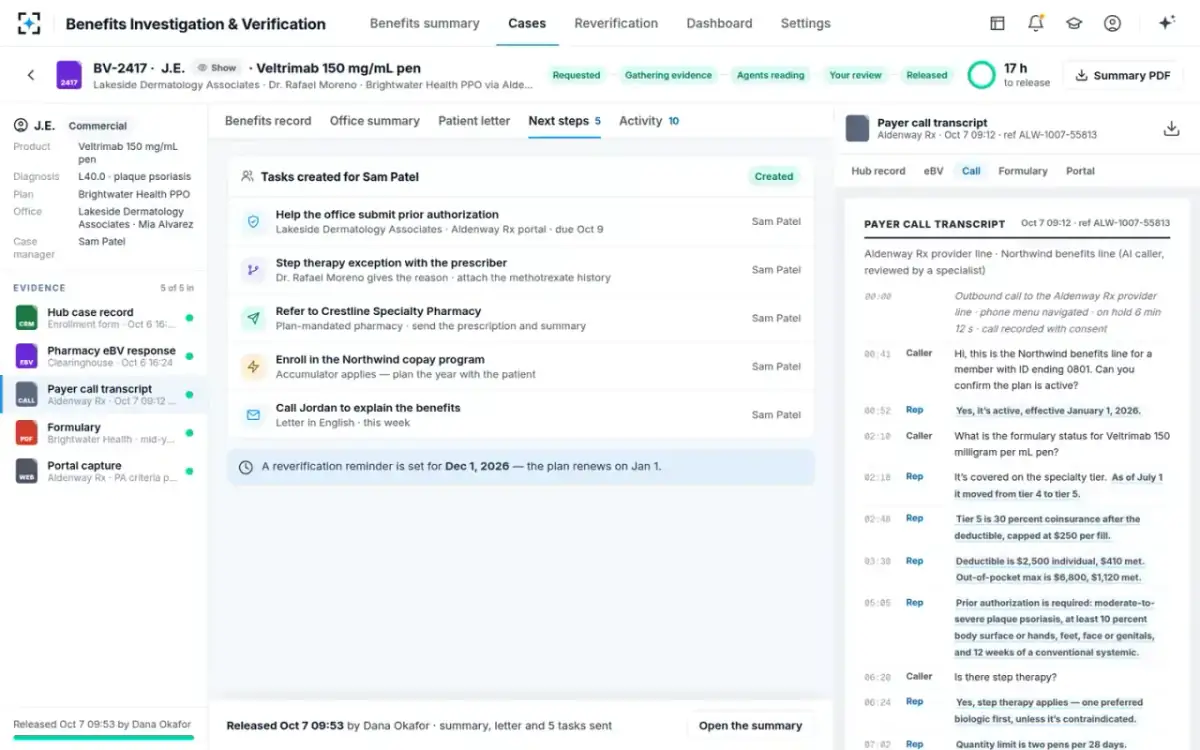
Task: Open the AI sparkle assistant
Action: tap(1166, 23)
